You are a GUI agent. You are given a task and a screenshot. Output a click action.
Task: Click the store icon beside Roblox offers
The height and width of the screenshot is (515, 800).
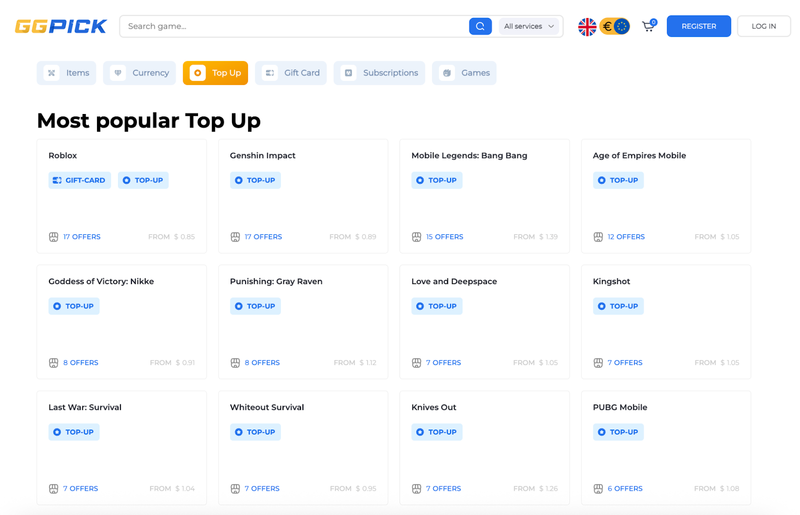pyautogui.click(x=54, y=237)
